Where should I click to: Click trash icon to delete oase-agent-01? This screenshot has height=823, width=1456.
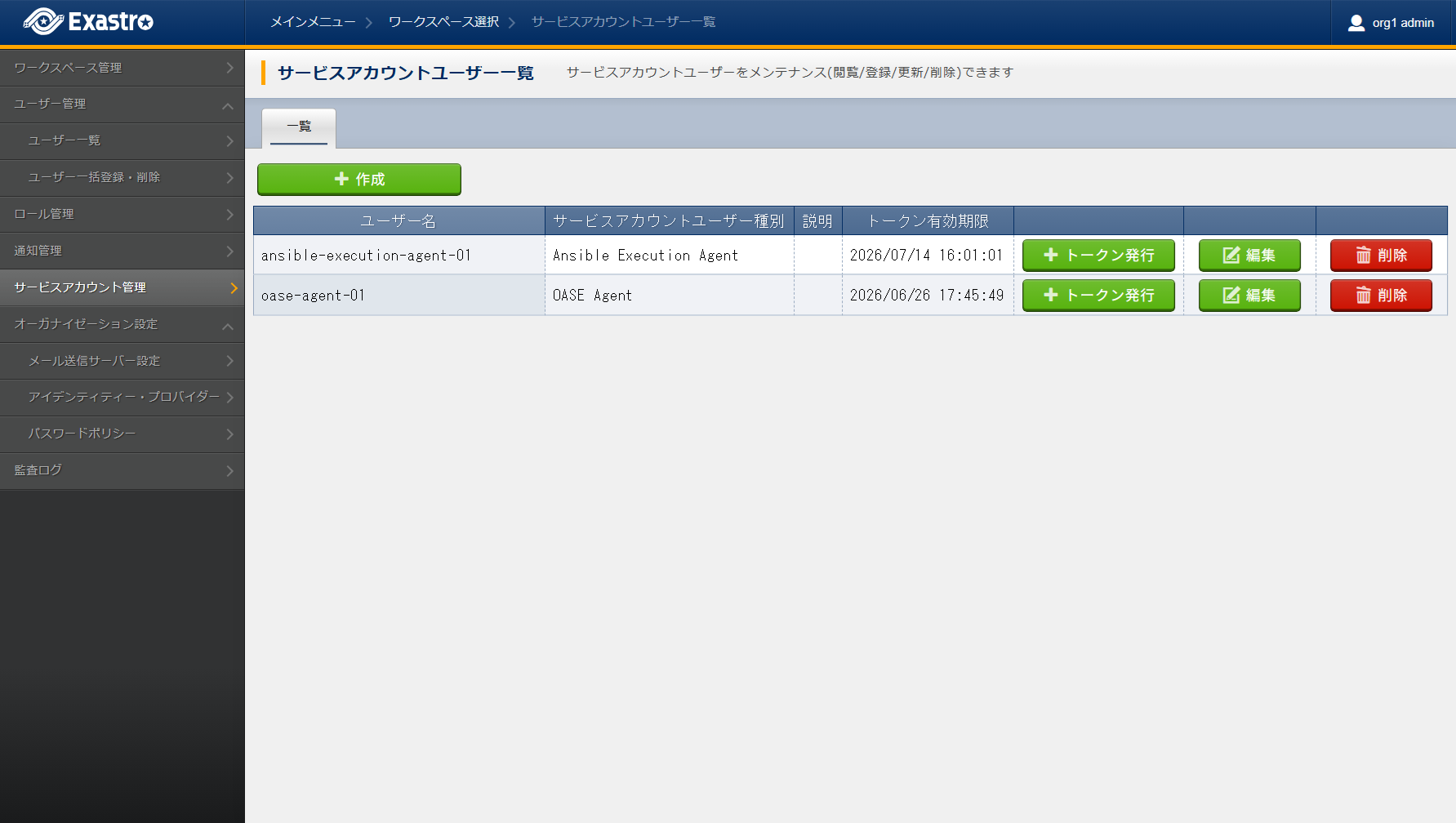[1363, 296]
